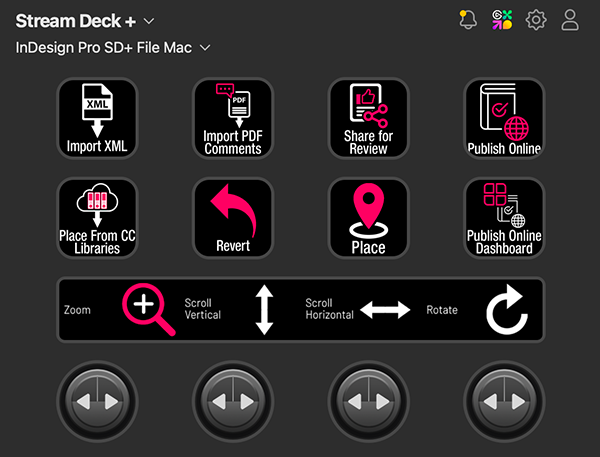Click the Publish Online key
The image size is (600, 457).
[504, 118]
